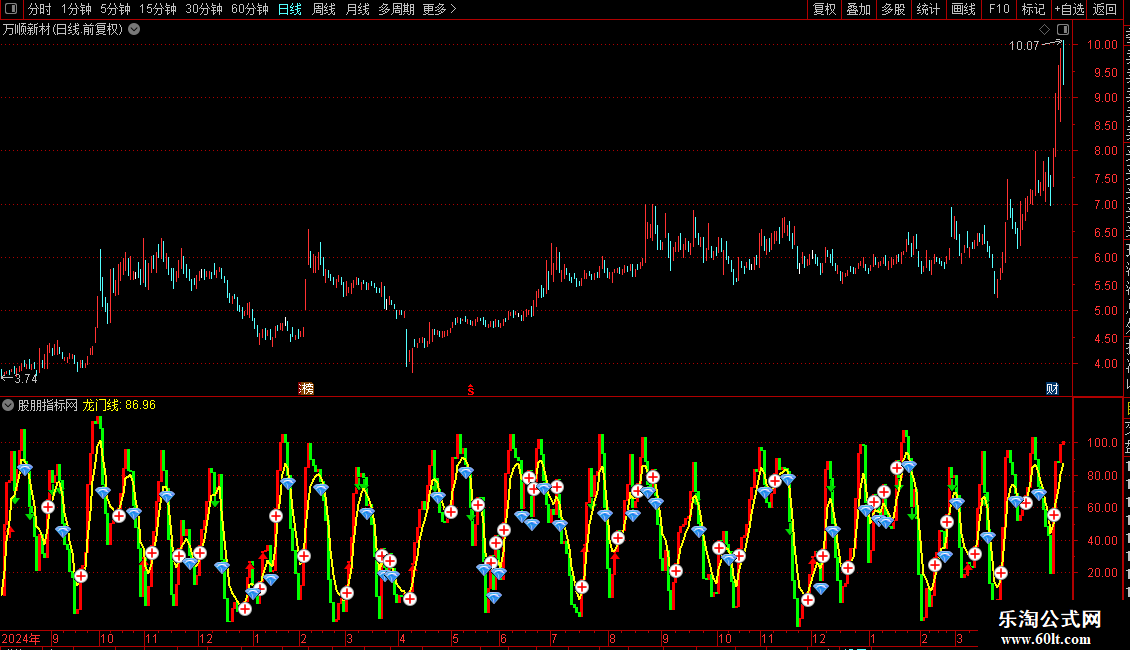Select the 60分钟 period

tap(250, 9)
